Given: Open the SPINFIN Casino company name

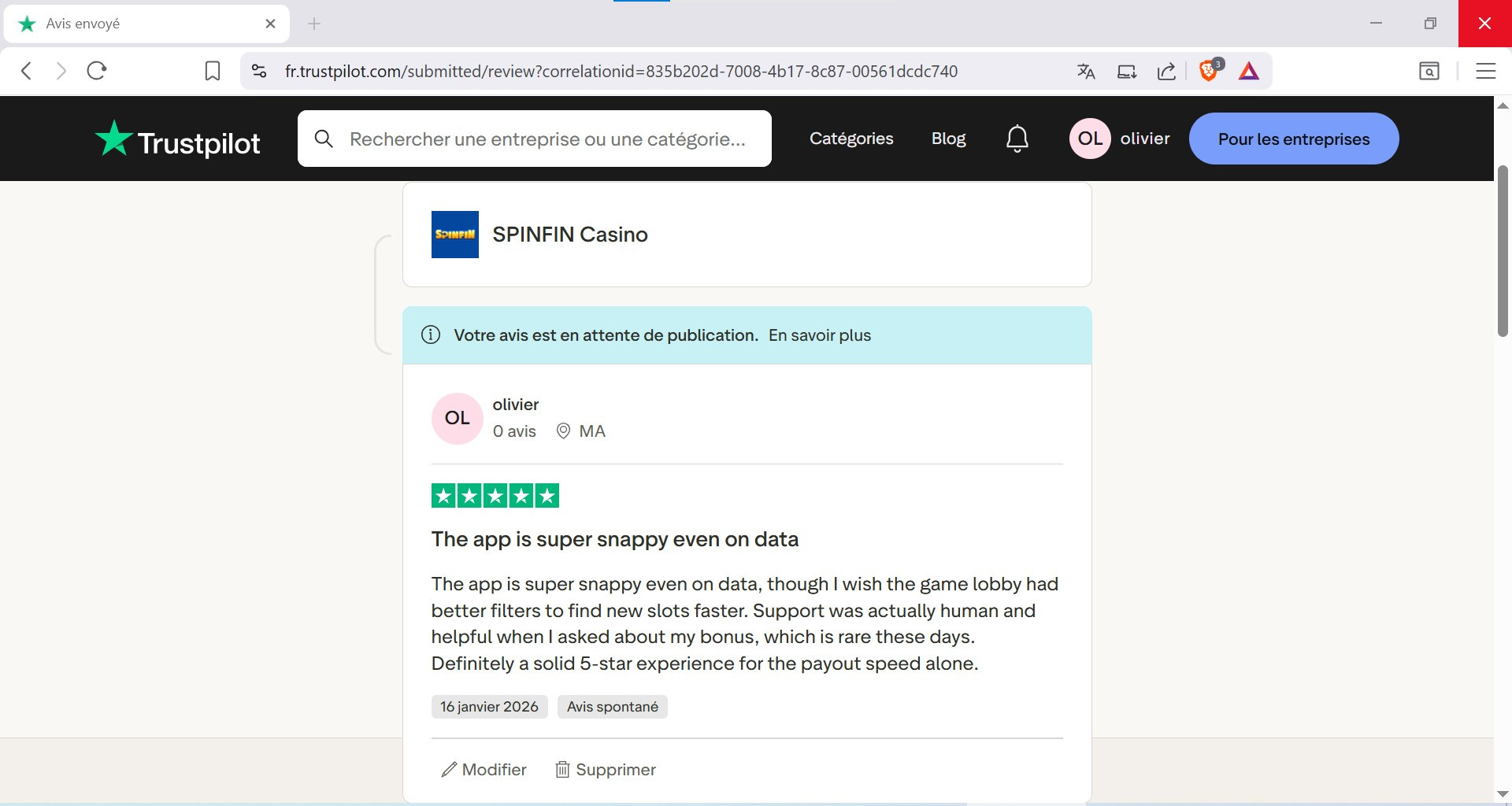Looking at the screenshot, I should point(570,235).
